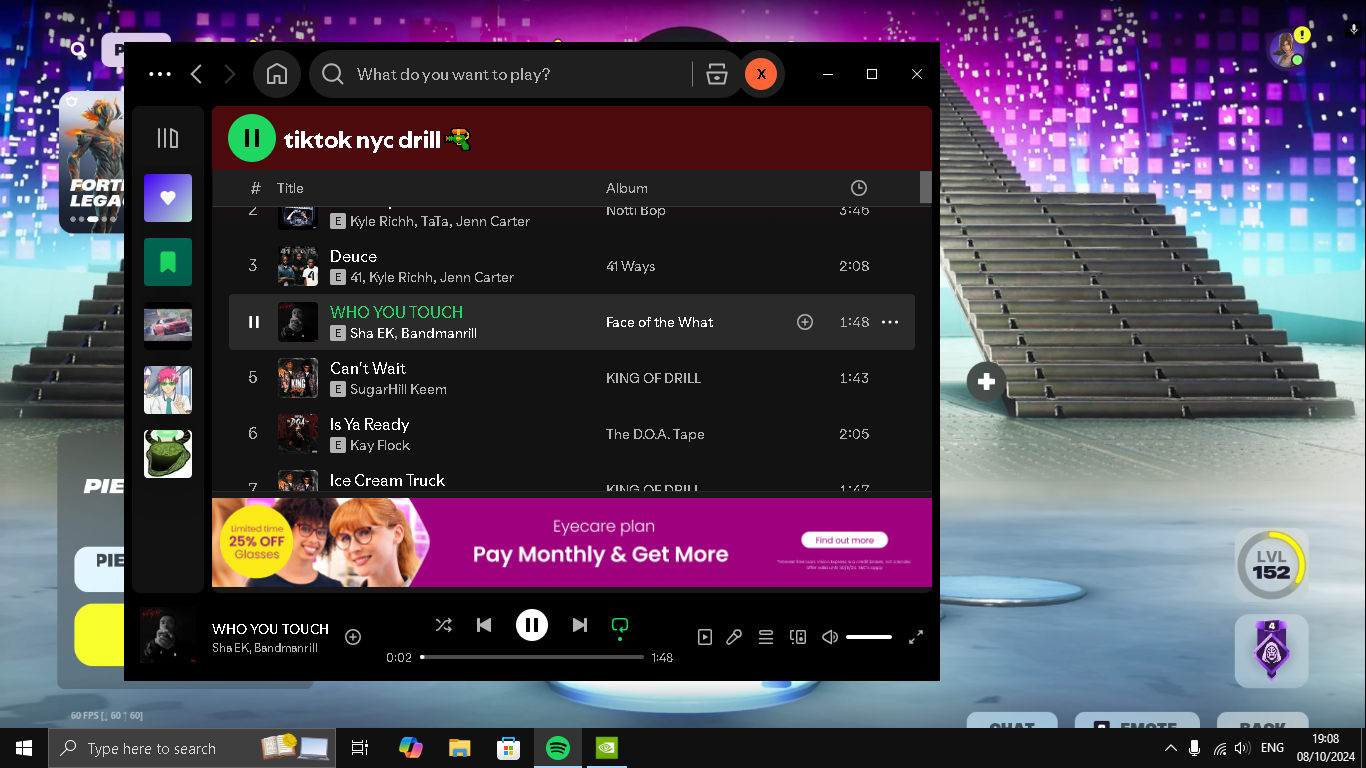Image resolution: width=1366 pixels, height=768 pixels.
Task: Mute Spotify volume speaker icon
Action: [x=830, y=637]
